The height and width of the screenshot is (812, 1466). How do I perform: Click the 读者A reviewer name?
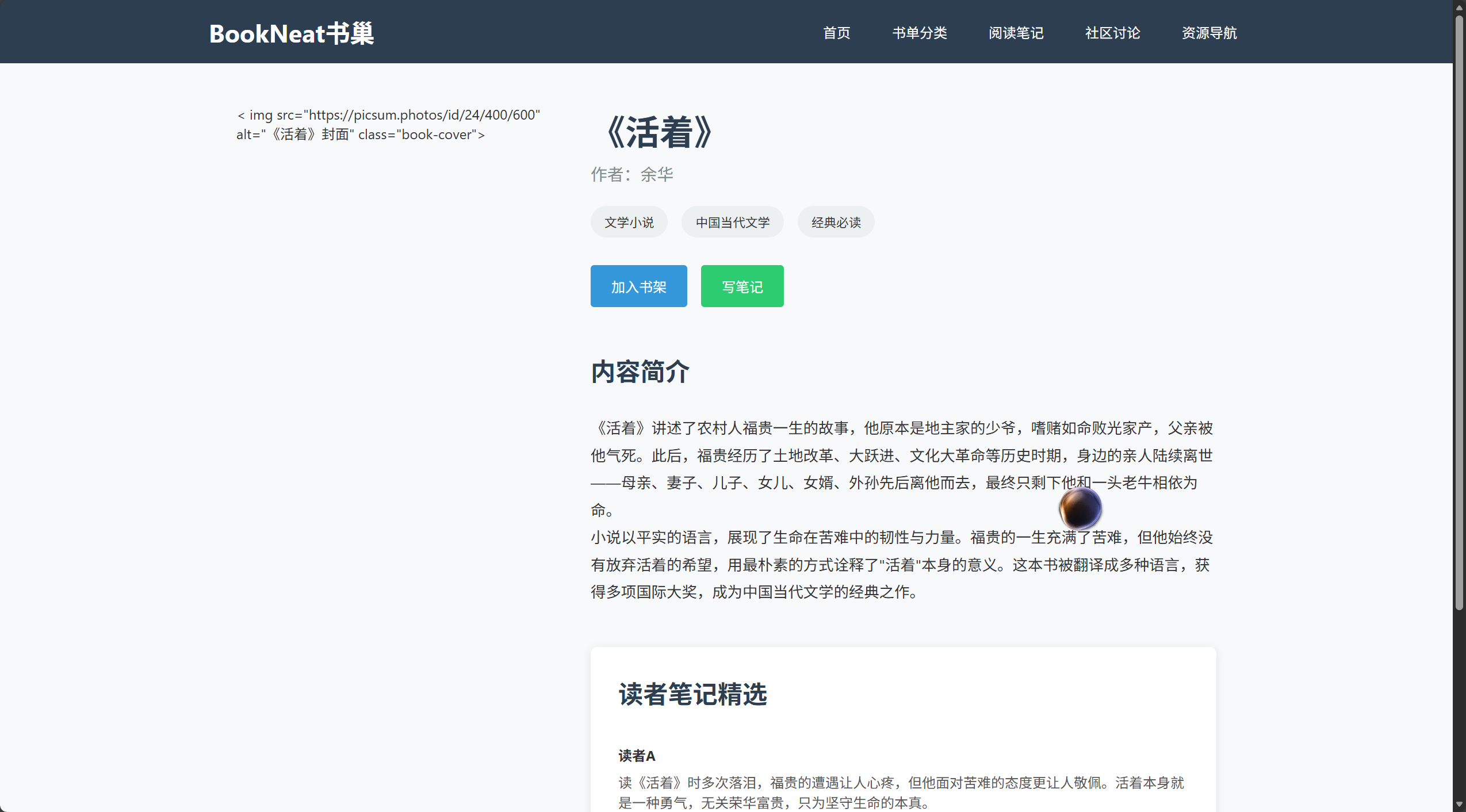click(637, 756)
